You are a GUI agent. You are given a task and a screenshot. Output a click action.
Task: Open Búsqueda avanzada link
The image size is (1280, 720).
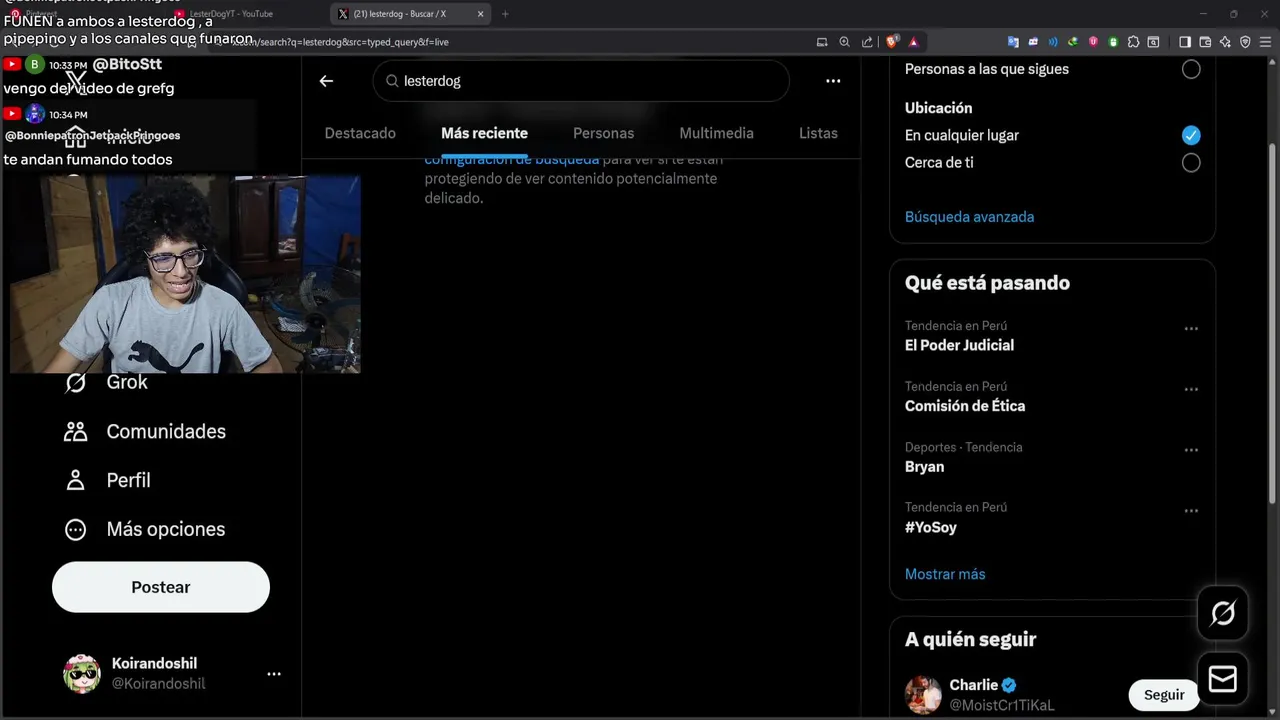tap(969, 217)
